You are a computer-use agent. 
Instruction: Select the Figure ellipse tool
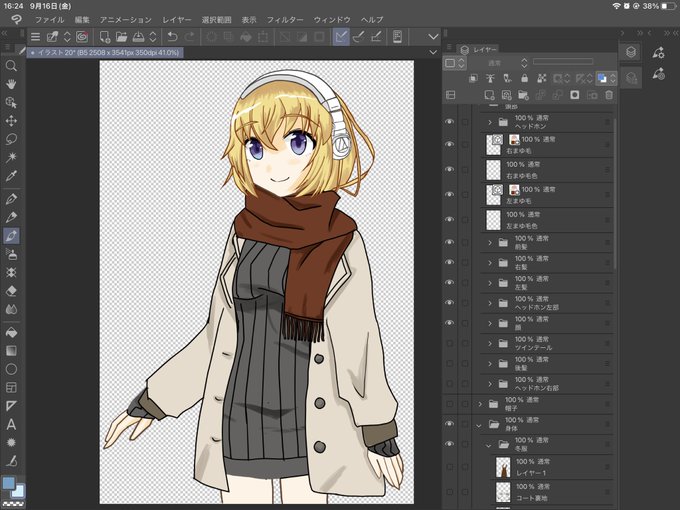point(11,369)
